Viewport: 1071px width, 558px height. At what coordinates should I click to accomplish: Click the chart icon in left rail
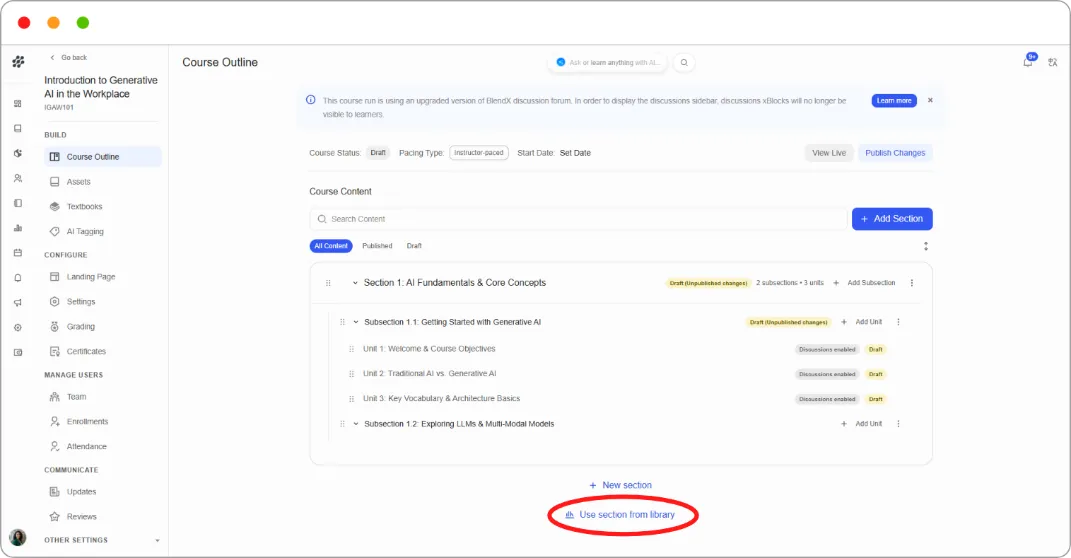point(18,228)
